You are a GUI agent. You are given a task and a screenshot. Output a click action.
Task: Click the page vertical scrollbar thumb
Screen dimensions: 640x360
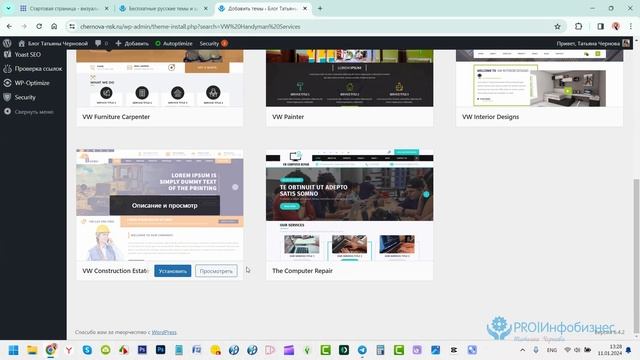[x=636, y=255]
